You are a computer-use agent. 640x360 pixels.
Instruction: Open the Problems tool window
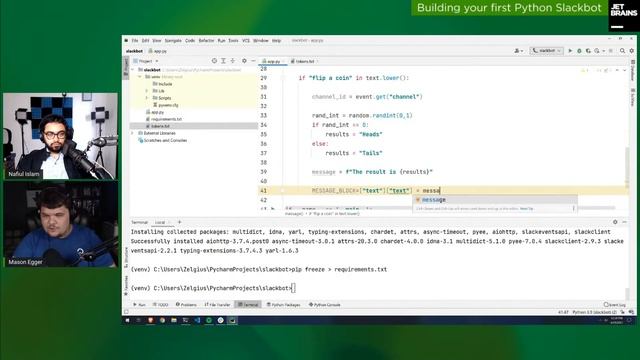point(186,305)
